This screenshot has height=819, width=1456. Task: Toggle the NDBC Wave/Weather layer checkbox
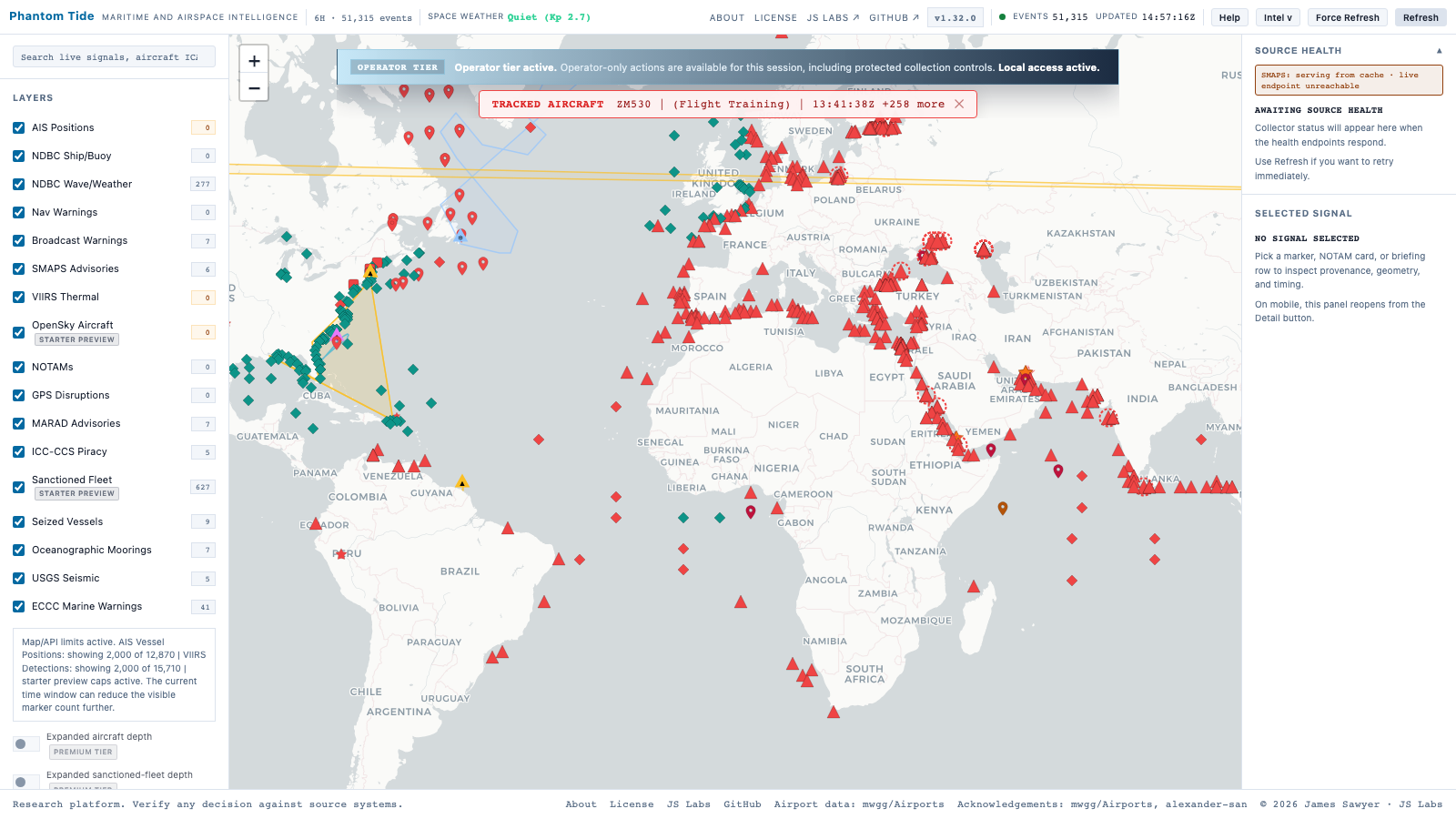click(19, 185)
